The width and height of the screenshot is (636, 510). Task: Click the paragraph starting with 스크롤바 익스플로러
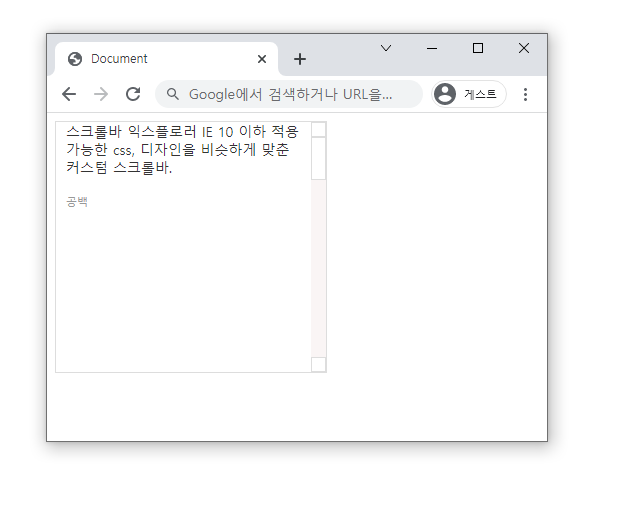click(183, 149)
